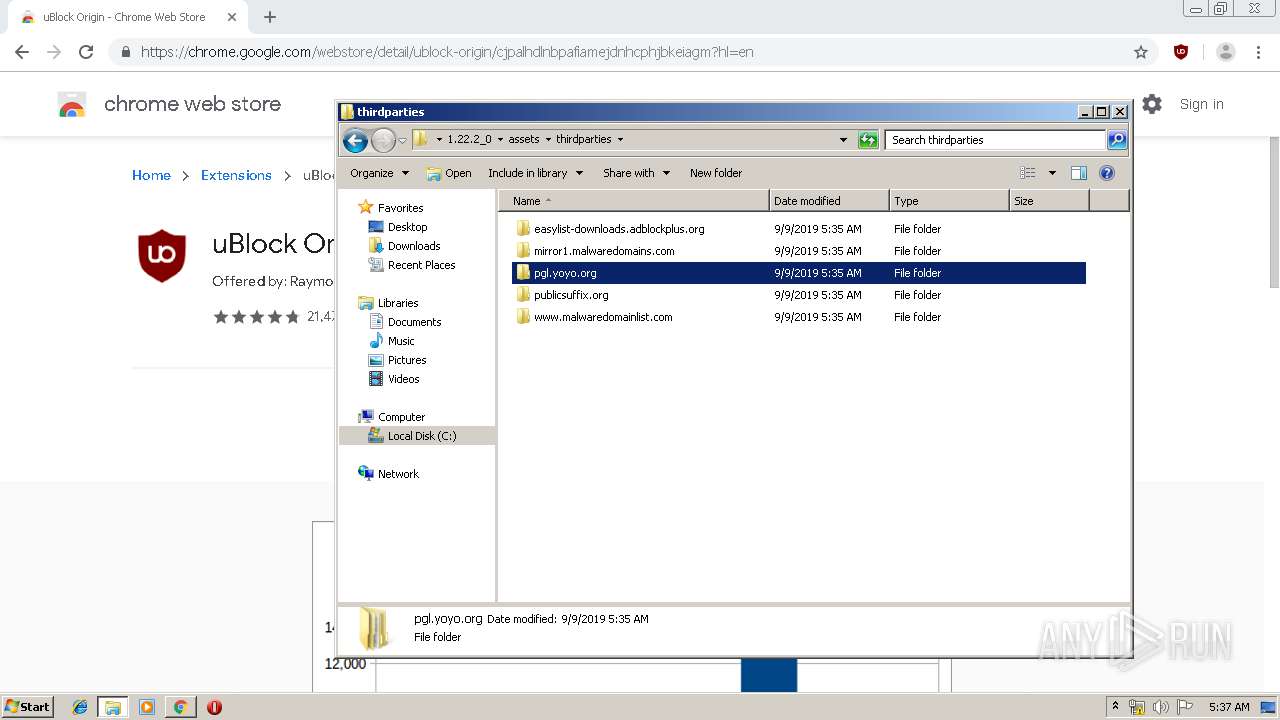
Task: Go to Extensions breadcrumb link
Action: click(x=236, y=175)
